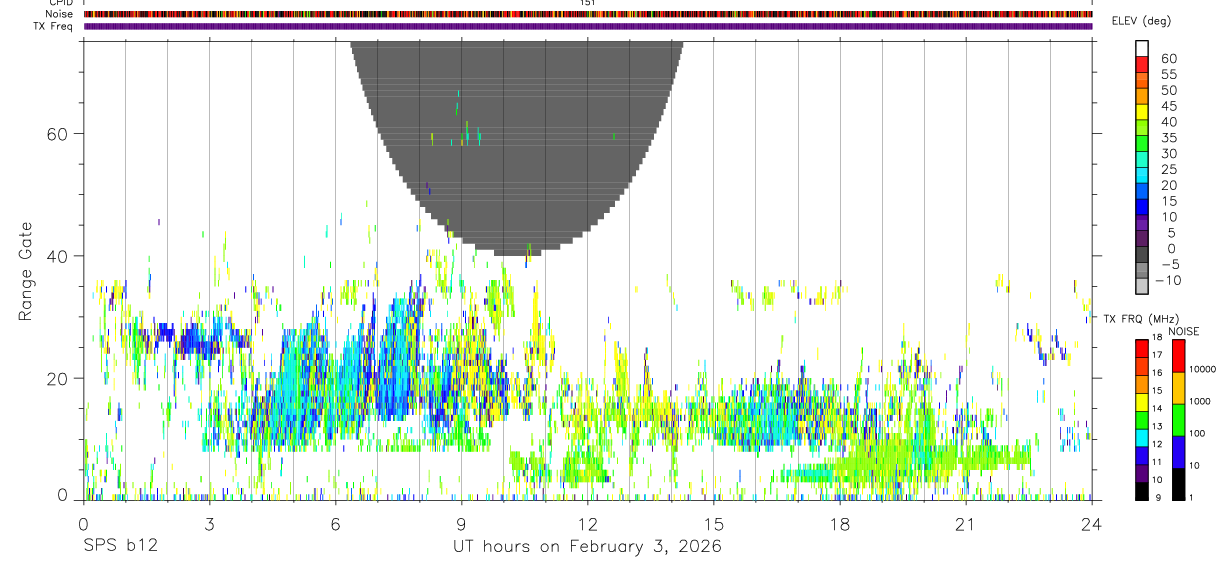Screen dimensions: 1228x567
Task: Click the UT hour tick label "9"
Action: [x=461, y=524]
